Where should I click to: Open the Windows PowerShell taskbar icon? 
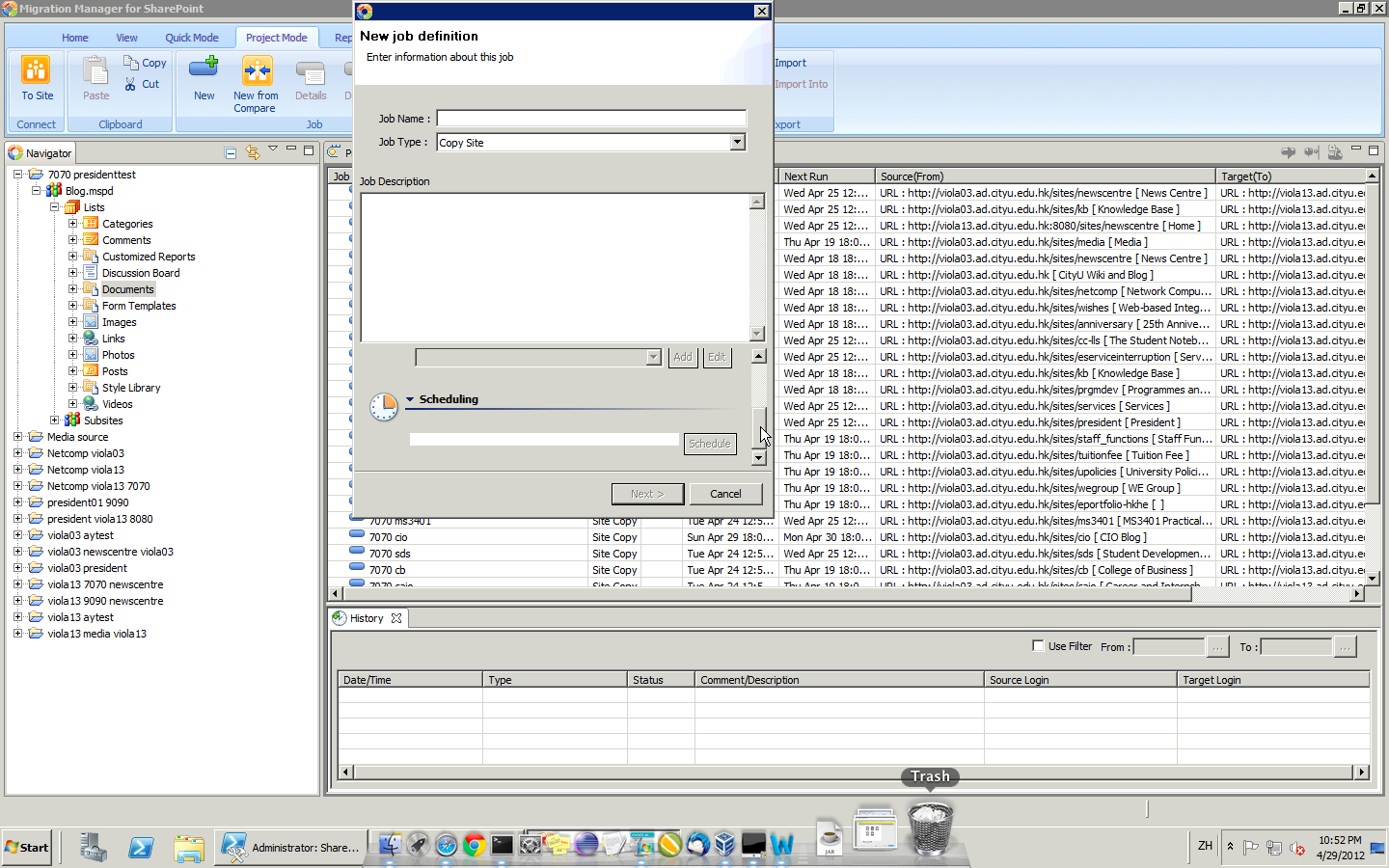[141, 847]
